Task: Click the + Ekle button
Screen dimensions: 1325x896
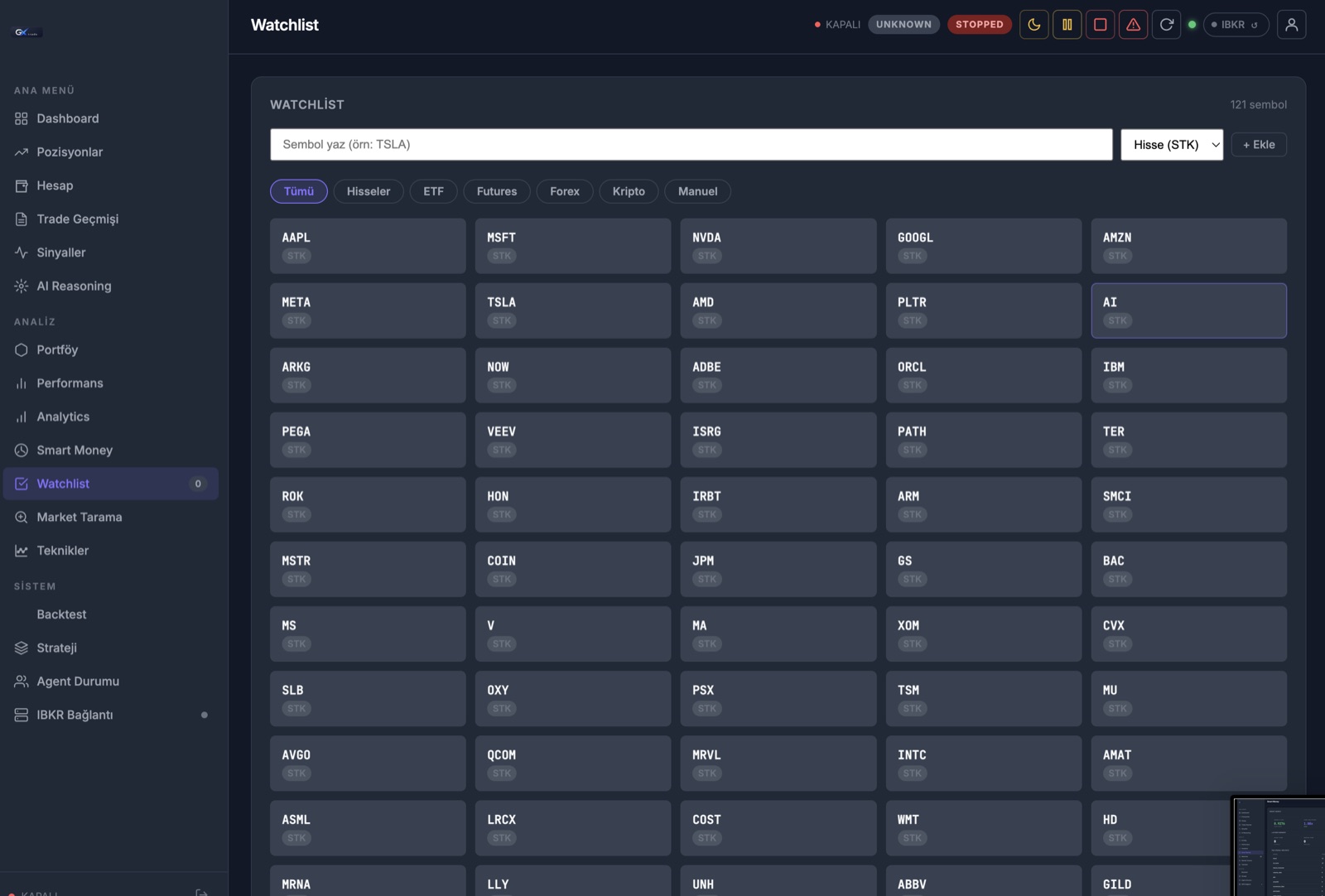Action: pos(1259,144)
